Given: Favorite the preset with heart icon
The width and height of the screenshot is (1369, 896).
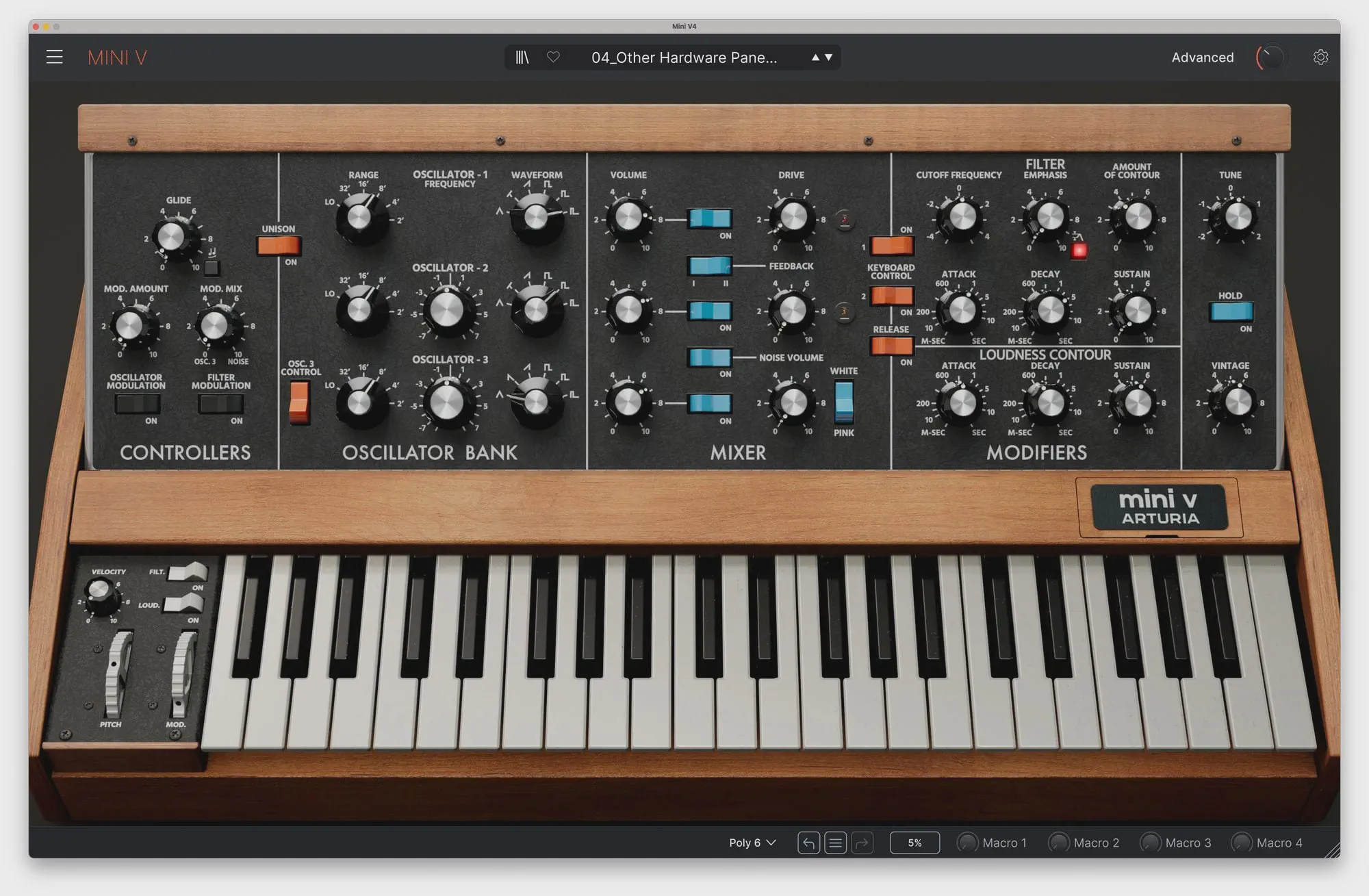Looking at the screenshot, I should click(x=553, y=57).
